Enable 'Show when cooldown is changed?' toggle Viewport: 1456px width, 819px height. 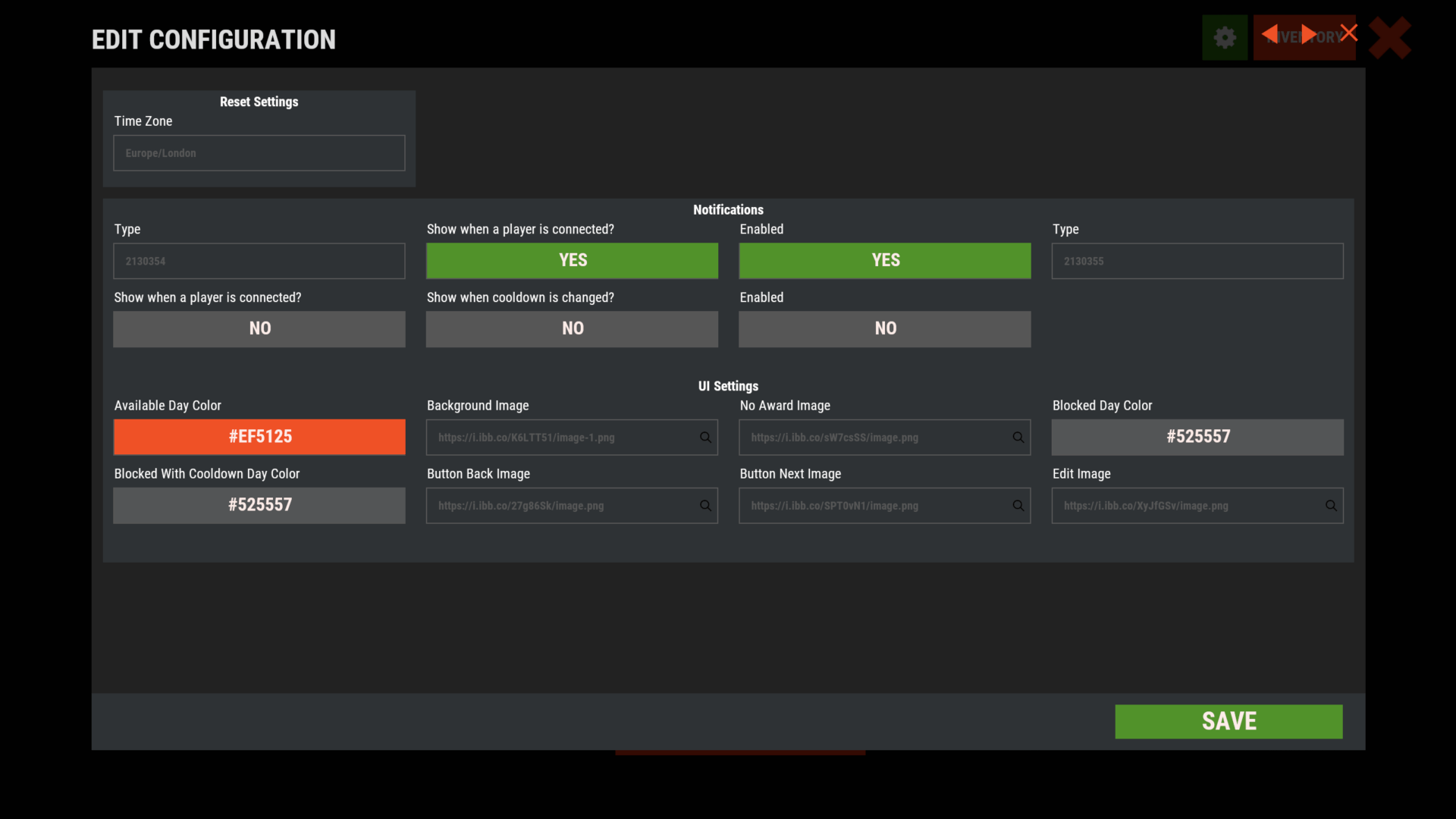pyautogui.click(x=571, y=328)
